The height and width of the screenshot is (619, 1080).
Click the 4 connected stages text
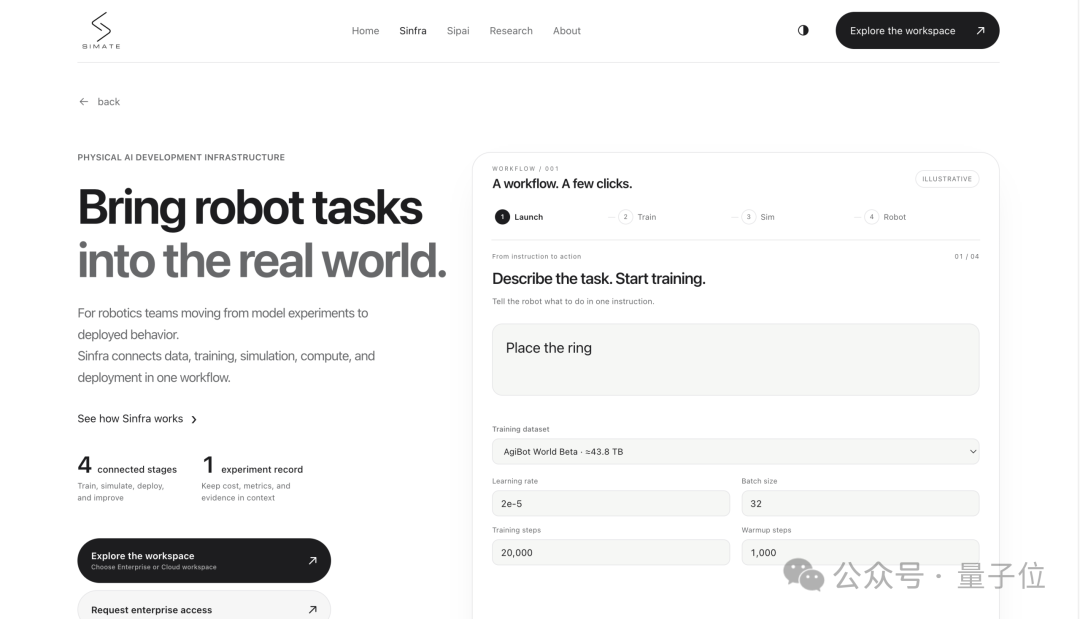coord(127,466)
